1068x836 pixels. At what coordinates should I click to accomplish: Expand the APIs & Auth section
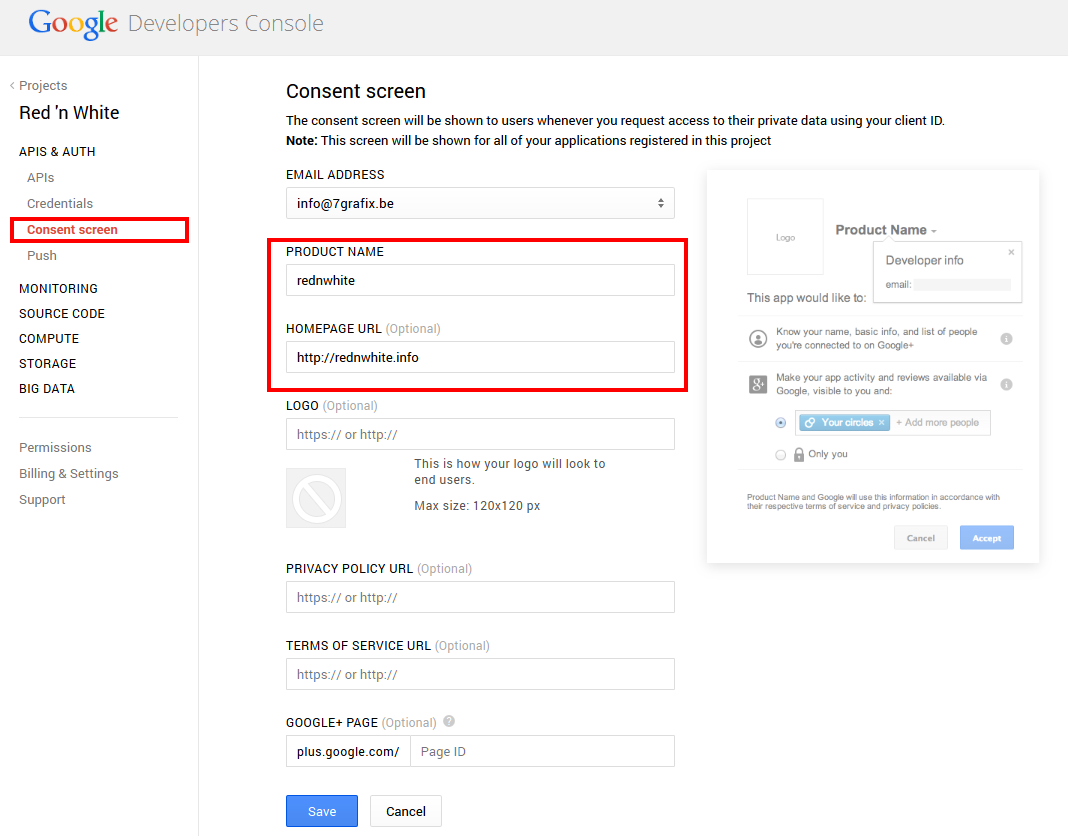tap(57, 151)
